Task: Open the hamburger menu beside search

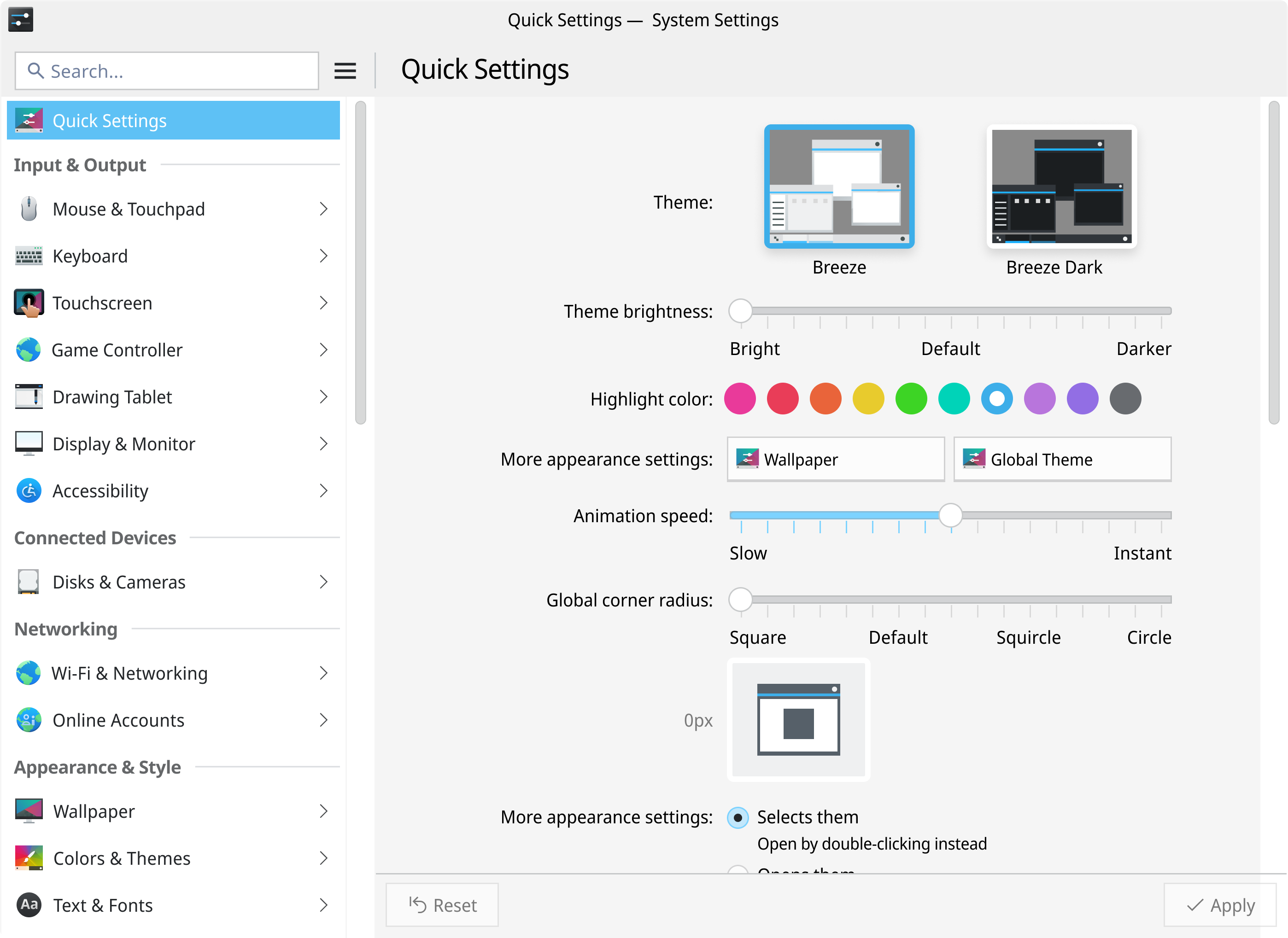Action: 345,71
